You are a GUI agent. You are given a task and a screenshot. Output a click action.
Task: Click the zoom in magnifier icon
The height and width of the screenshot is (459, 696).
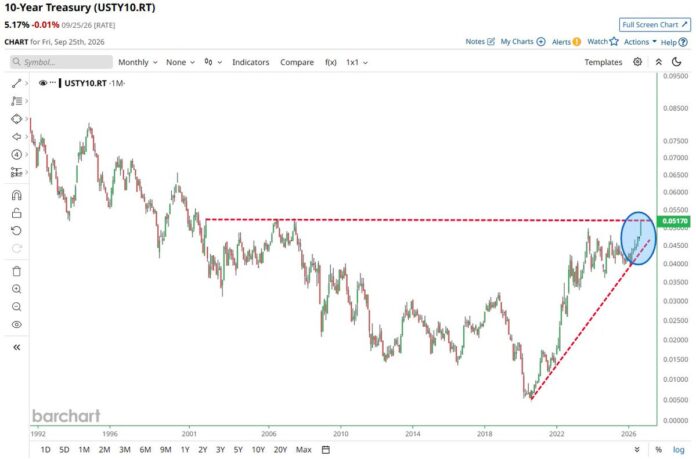[x=16, y=289]
